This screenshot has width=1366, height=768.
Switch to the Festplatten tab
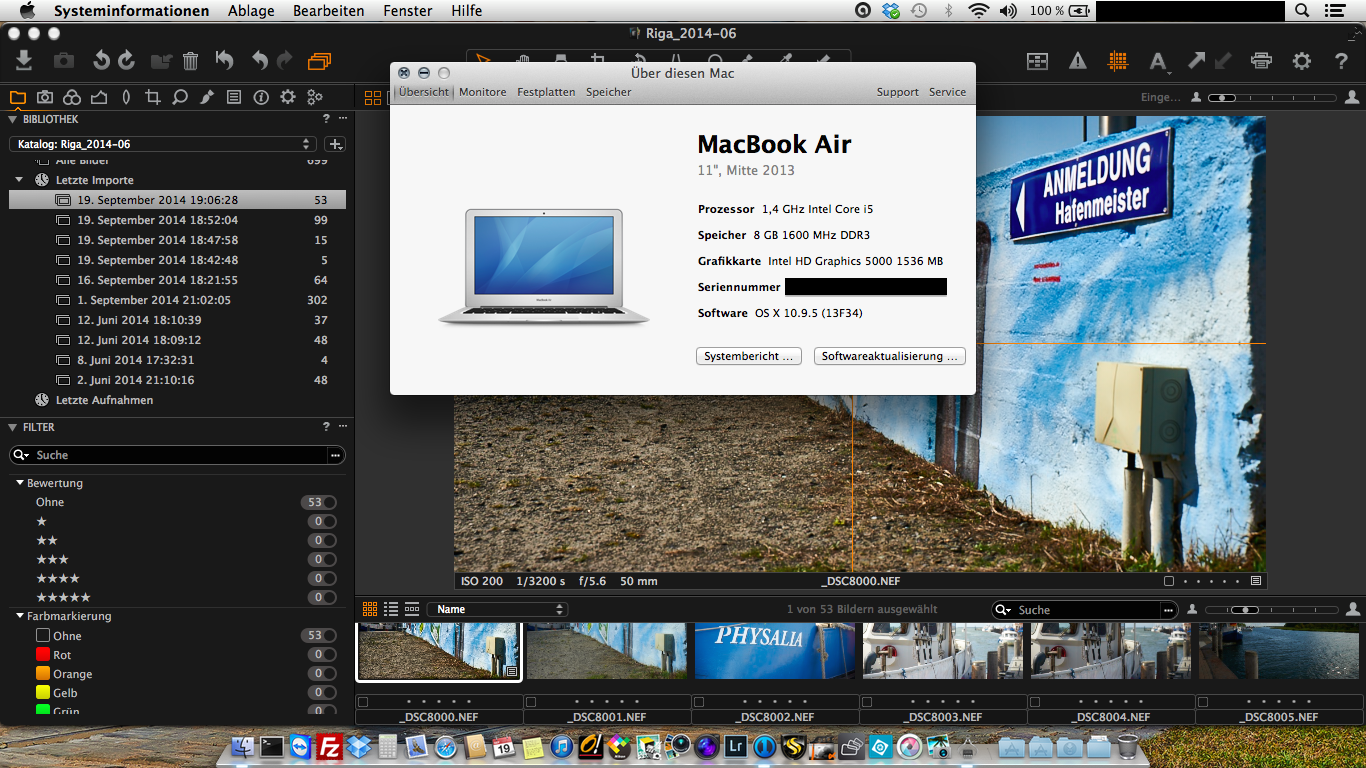tap(546, 92)
